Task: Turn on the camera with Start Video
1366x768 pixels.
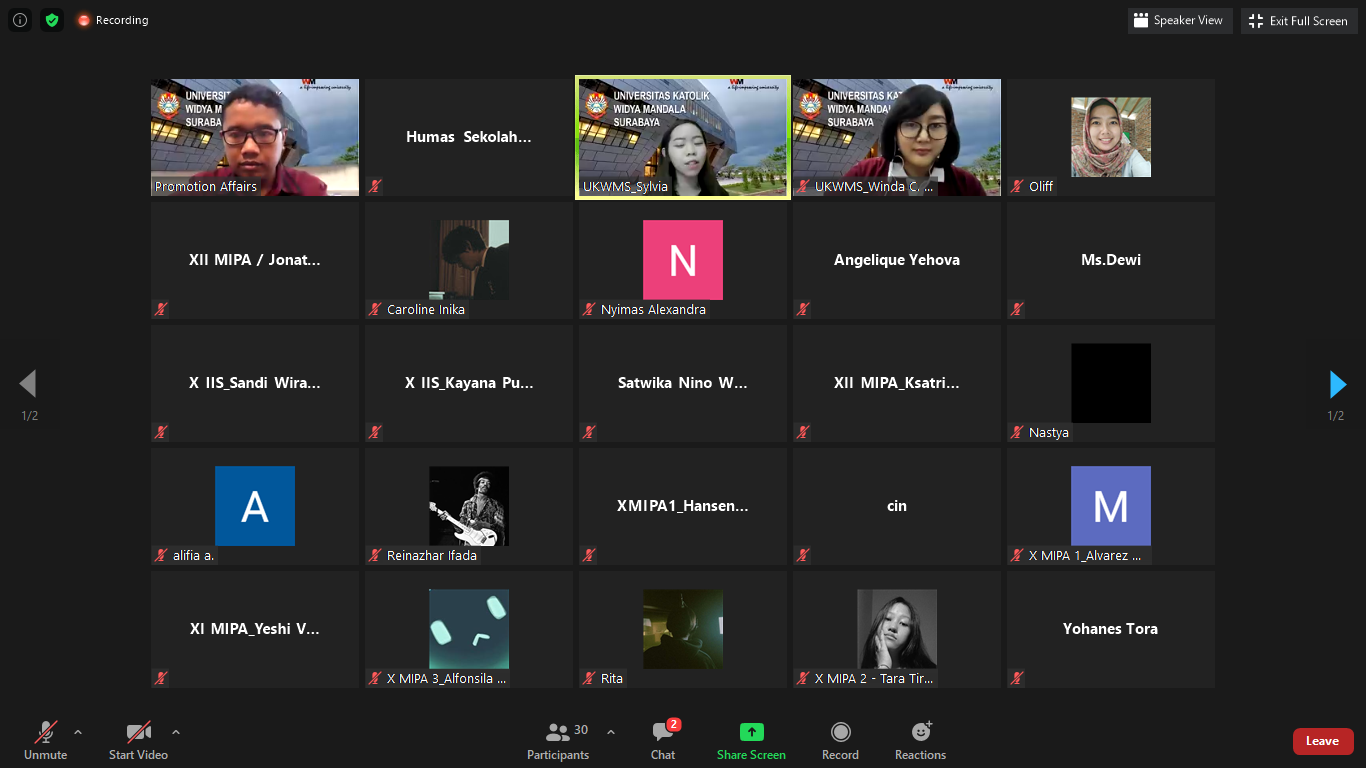Action: click(x=138, y=741)
